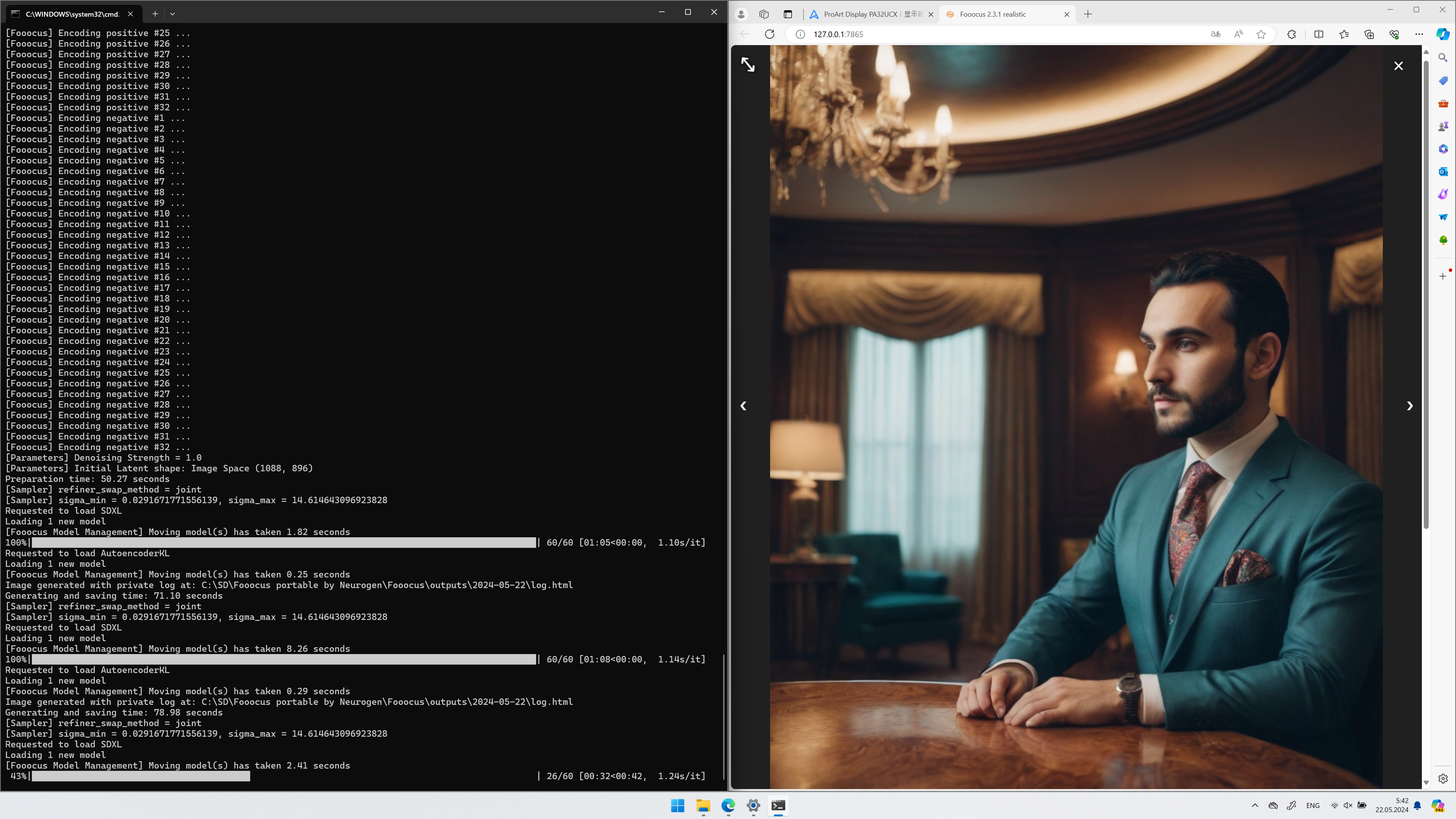
Task: Open Edge sidebar Shopping tag icon
Action: tap(1443, 80)
